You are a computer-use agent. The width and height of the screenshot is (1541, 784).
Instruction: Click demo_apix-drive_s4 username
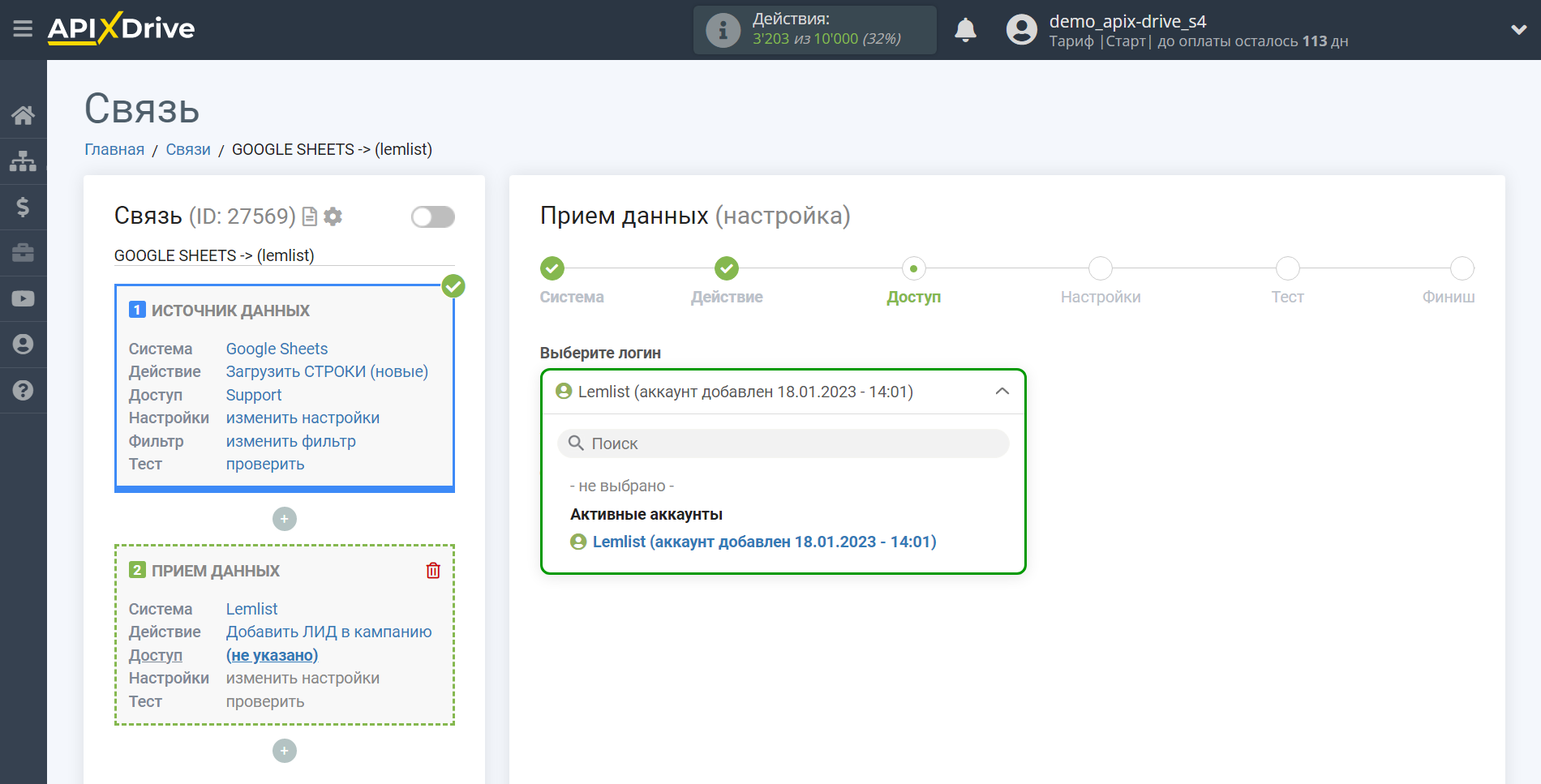pos(1127,21)
